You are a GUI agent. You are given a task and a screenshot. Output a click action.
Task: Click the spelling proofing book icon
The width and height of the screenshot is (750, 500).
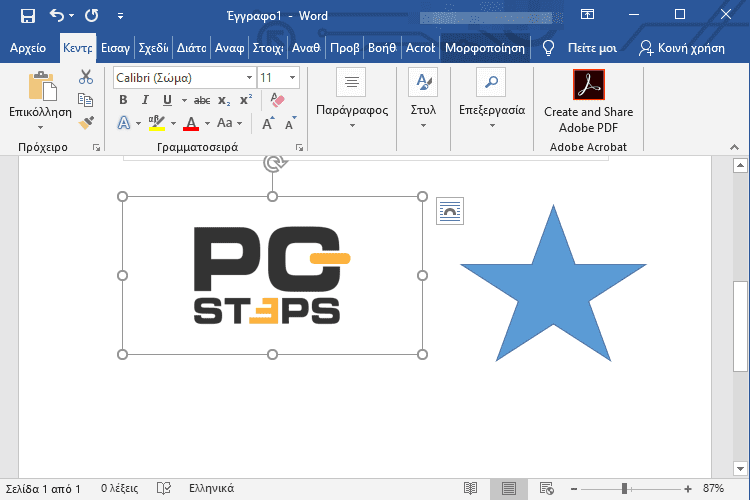point(164,489)
